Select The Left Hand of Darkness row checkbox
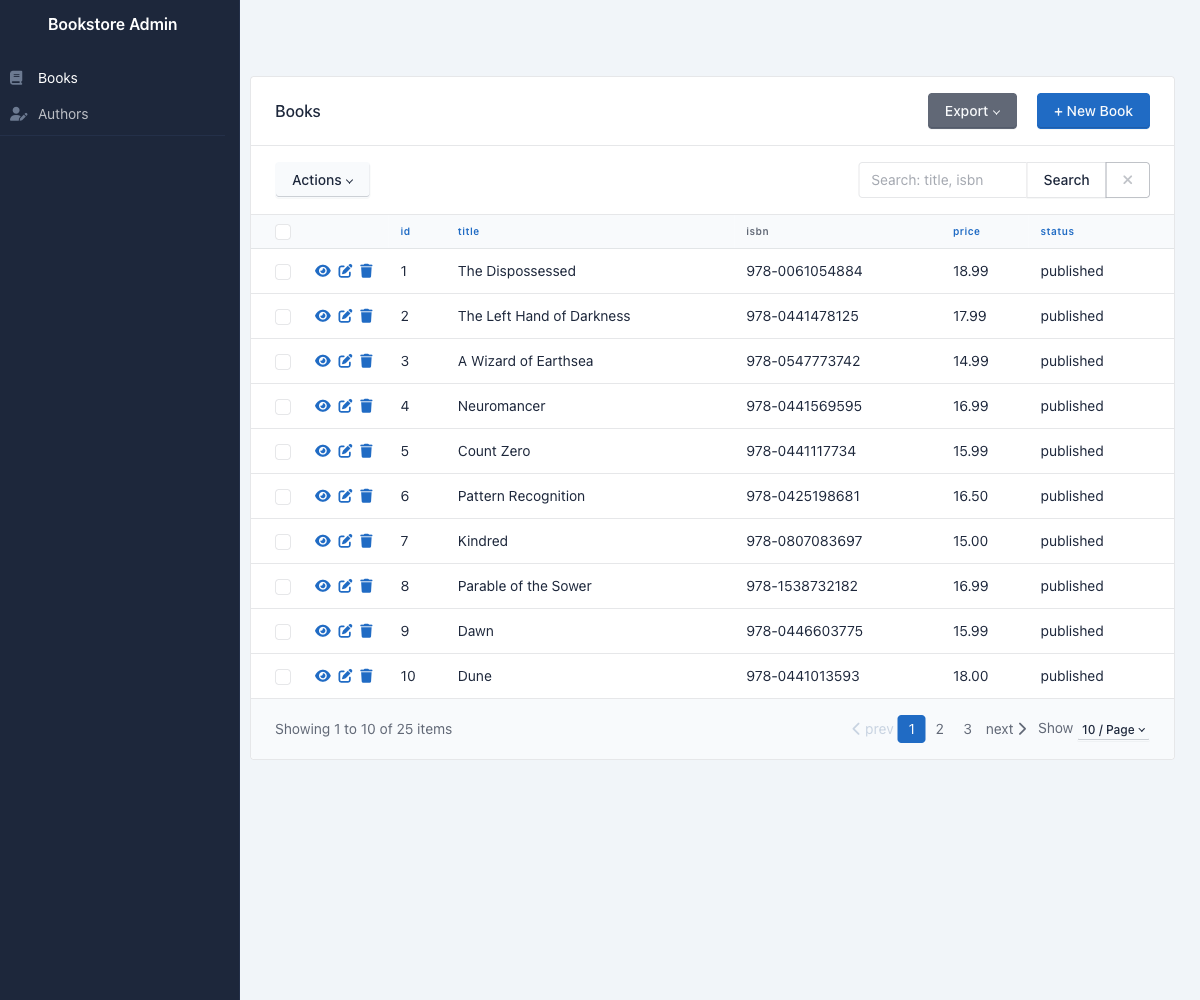Screen dimensions: 1200x1000 pos(283,317)
